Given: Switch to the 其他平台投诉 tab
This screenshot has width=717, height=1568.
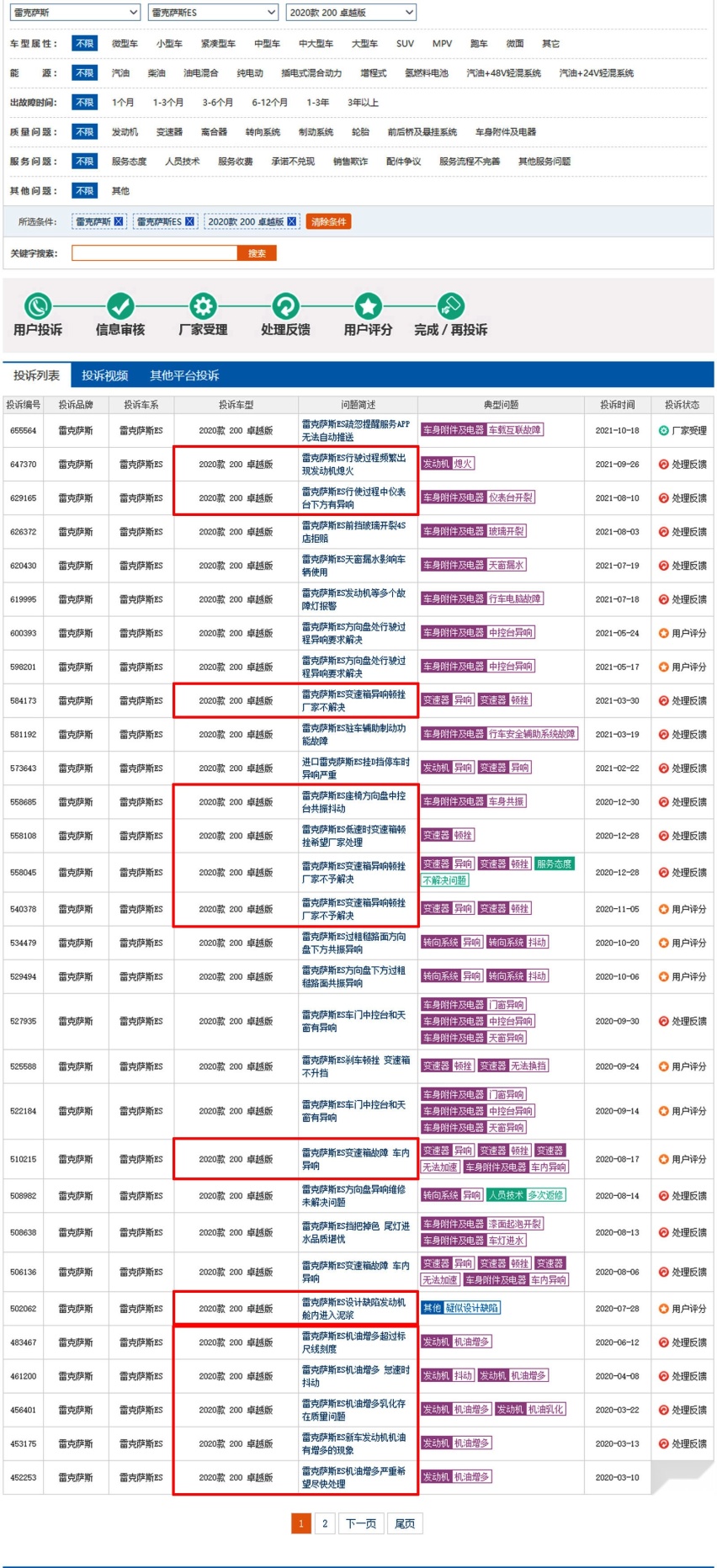Looking at the screenshot, I should [184, 375].
